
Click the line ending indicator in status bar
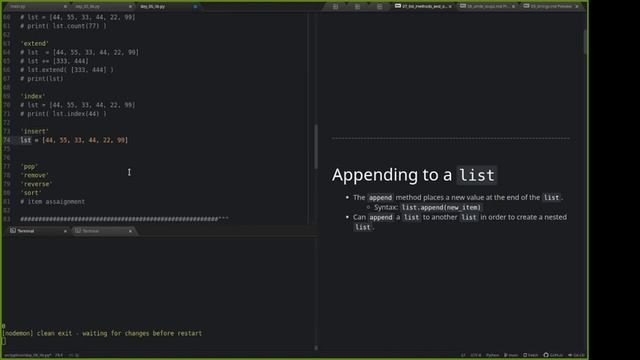click(463, 355)
